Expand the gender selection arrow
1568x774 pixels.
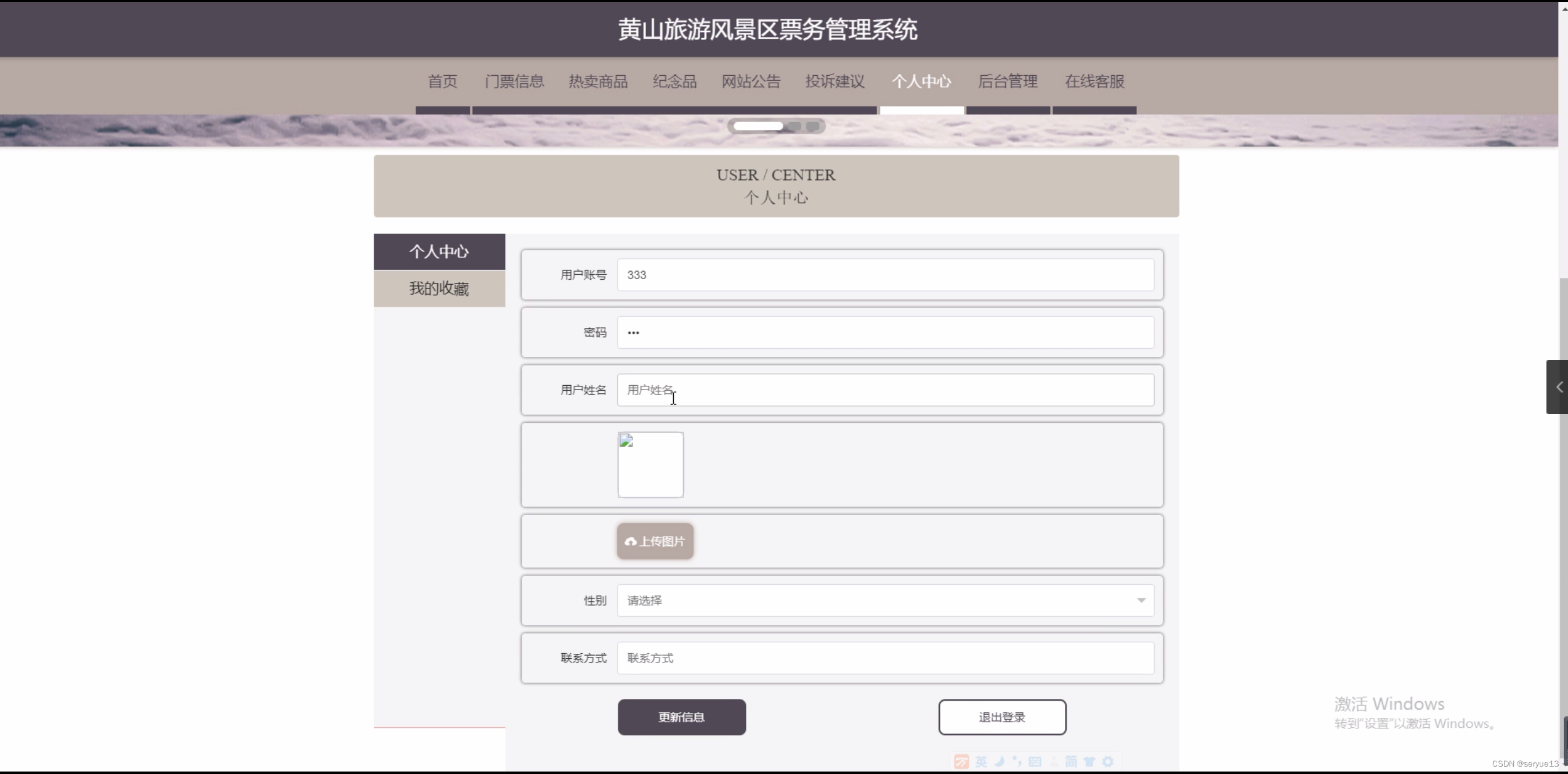1141,600
